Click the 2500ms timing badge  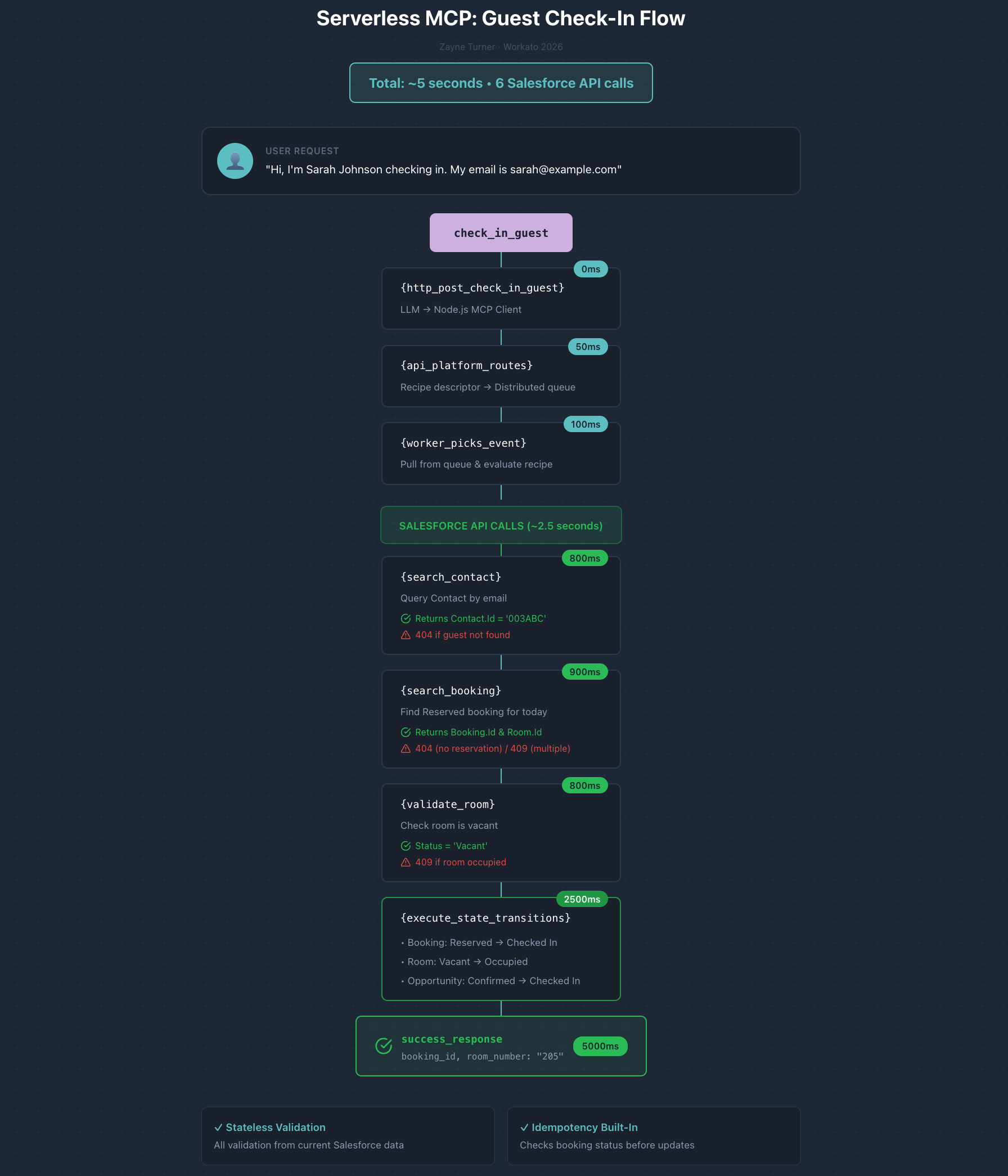(582, 899)
